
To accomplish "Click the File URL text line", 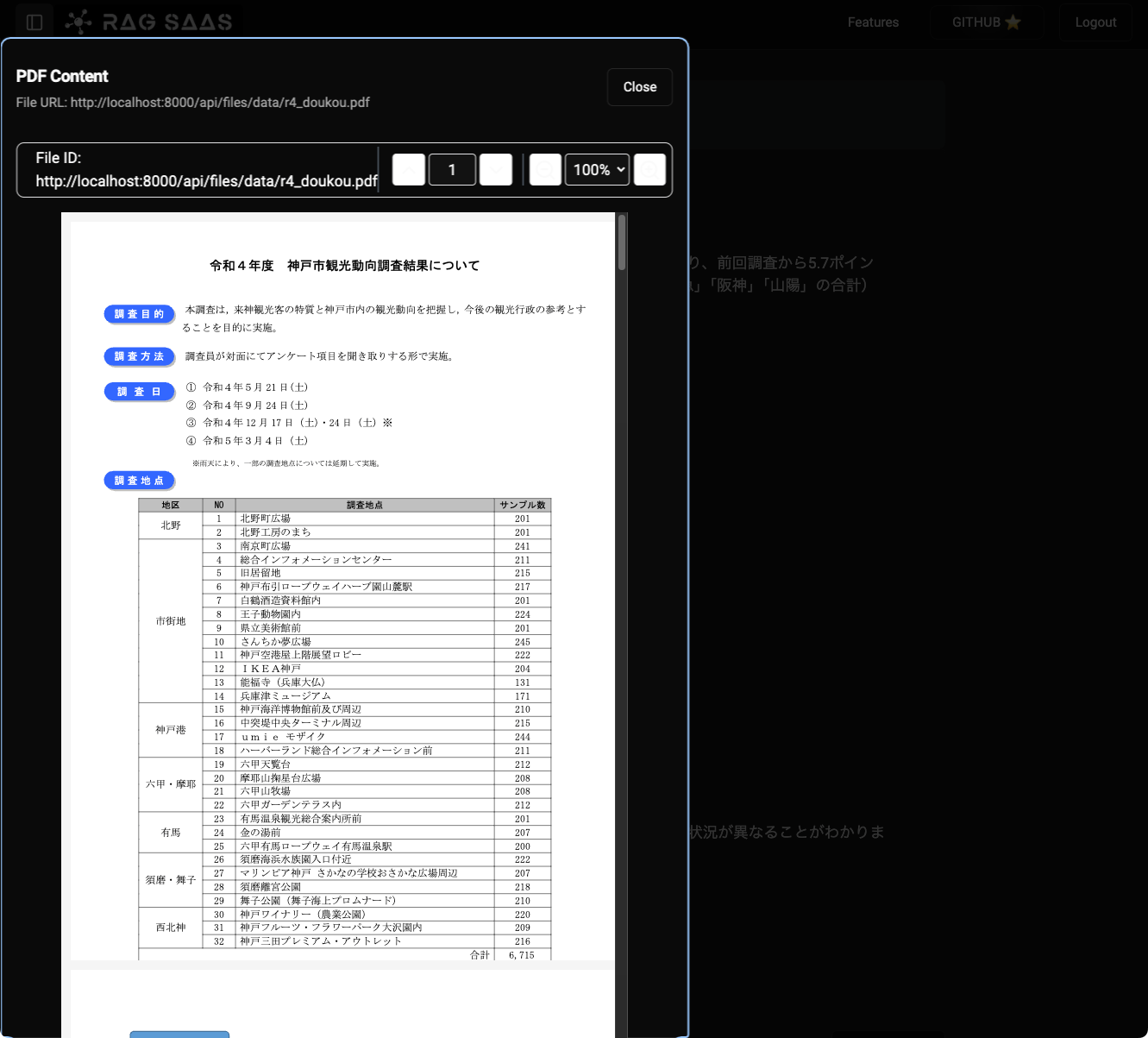I will pos(192,103).
